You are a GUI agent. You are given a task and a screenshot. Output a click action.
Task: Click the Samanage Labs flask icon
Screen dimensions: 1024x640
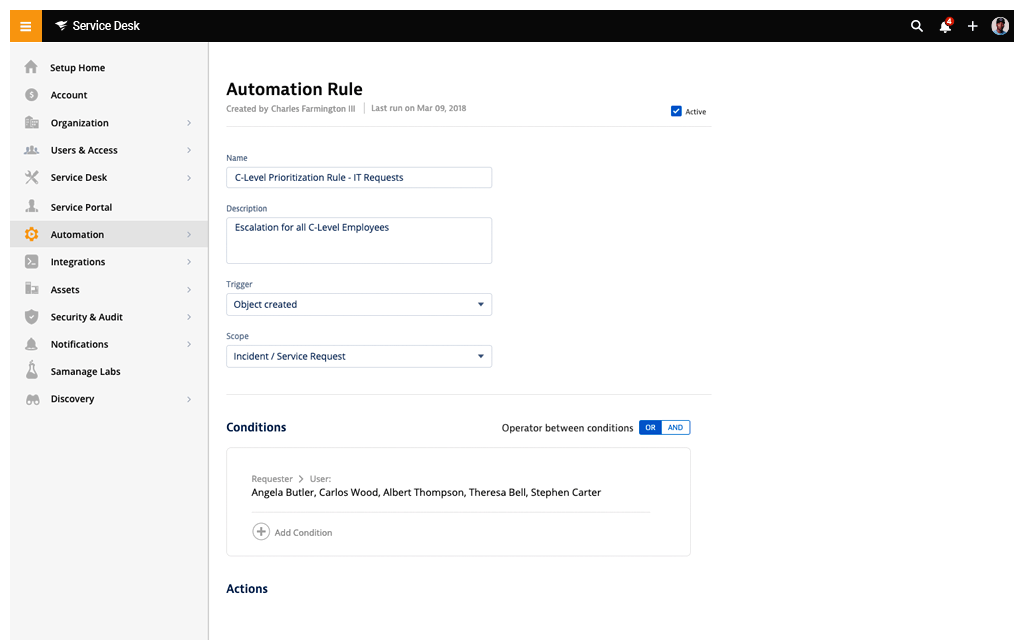pyautogui.click(x=30, y=371)
